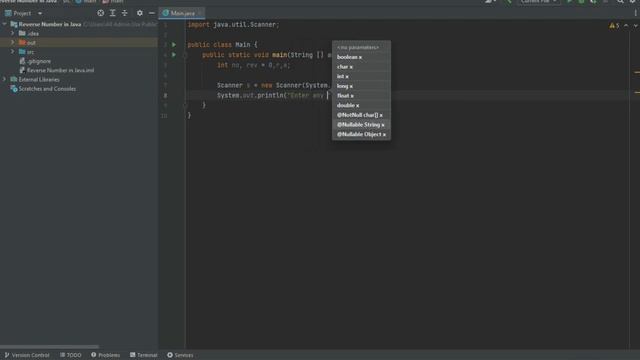Click the Build hammer icon
The height and width of the screenshot is (360, 640).
[508, 2]
